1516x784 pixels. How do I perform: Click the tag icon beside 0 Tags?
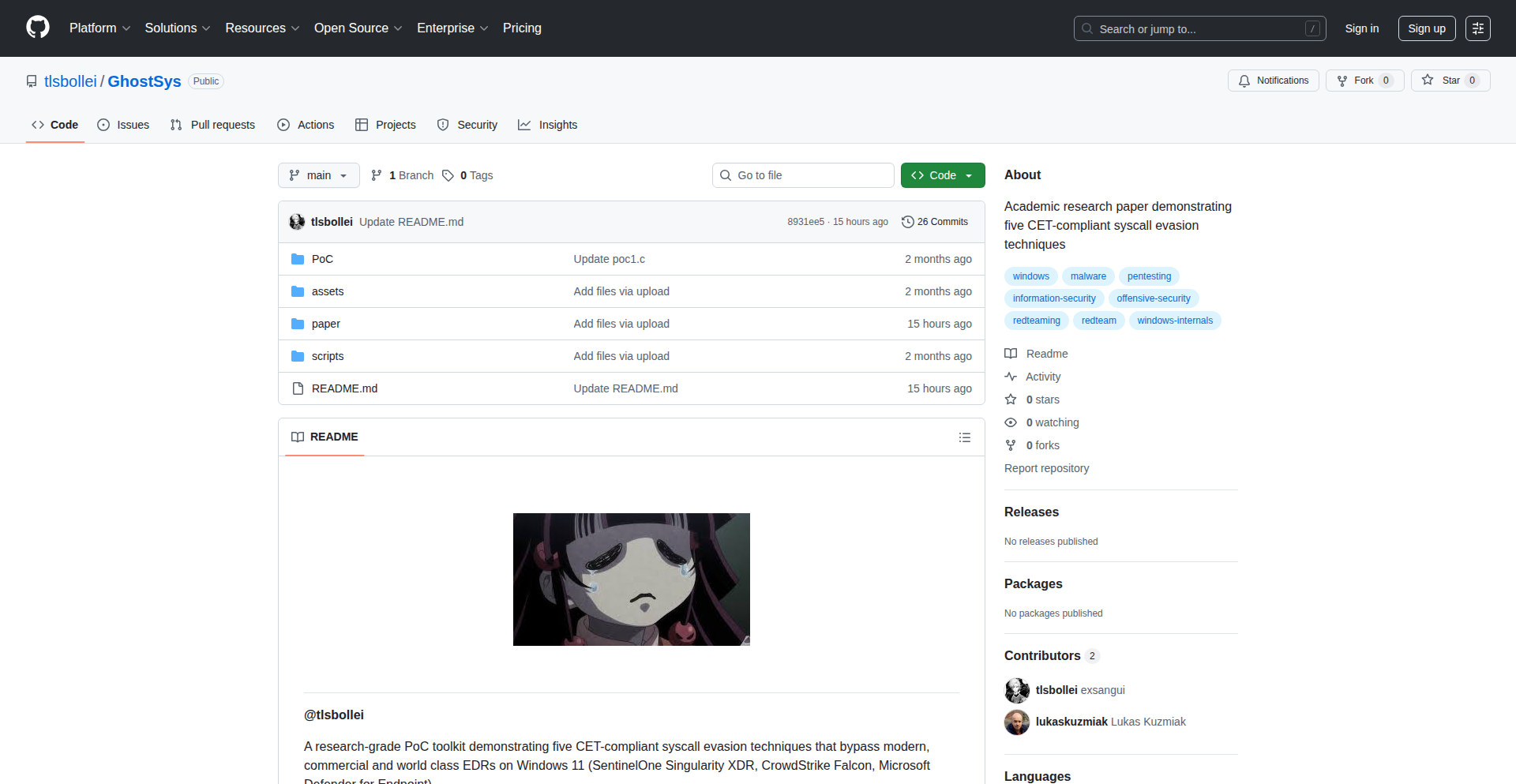(448, 175)
